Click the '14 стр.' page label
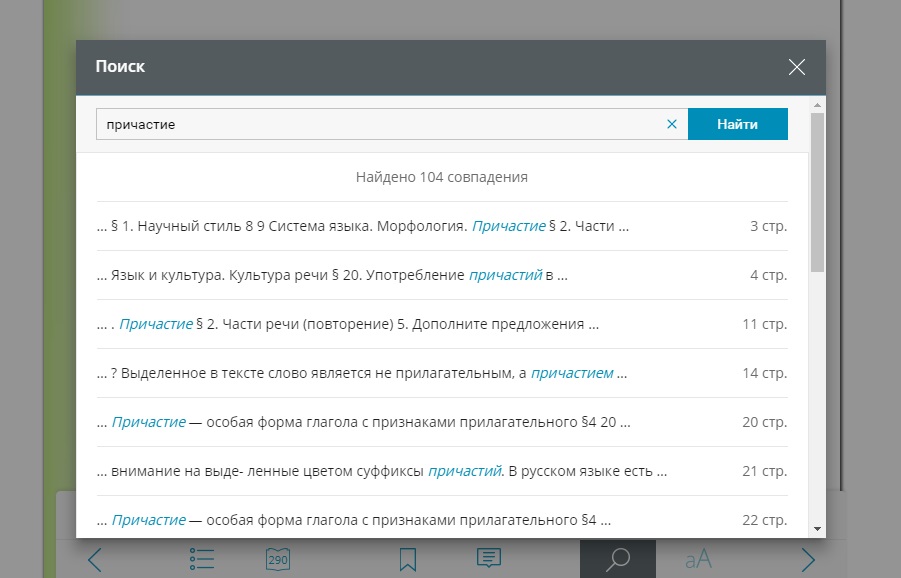This screenshot has height=578, width=901. click(764, 373)
